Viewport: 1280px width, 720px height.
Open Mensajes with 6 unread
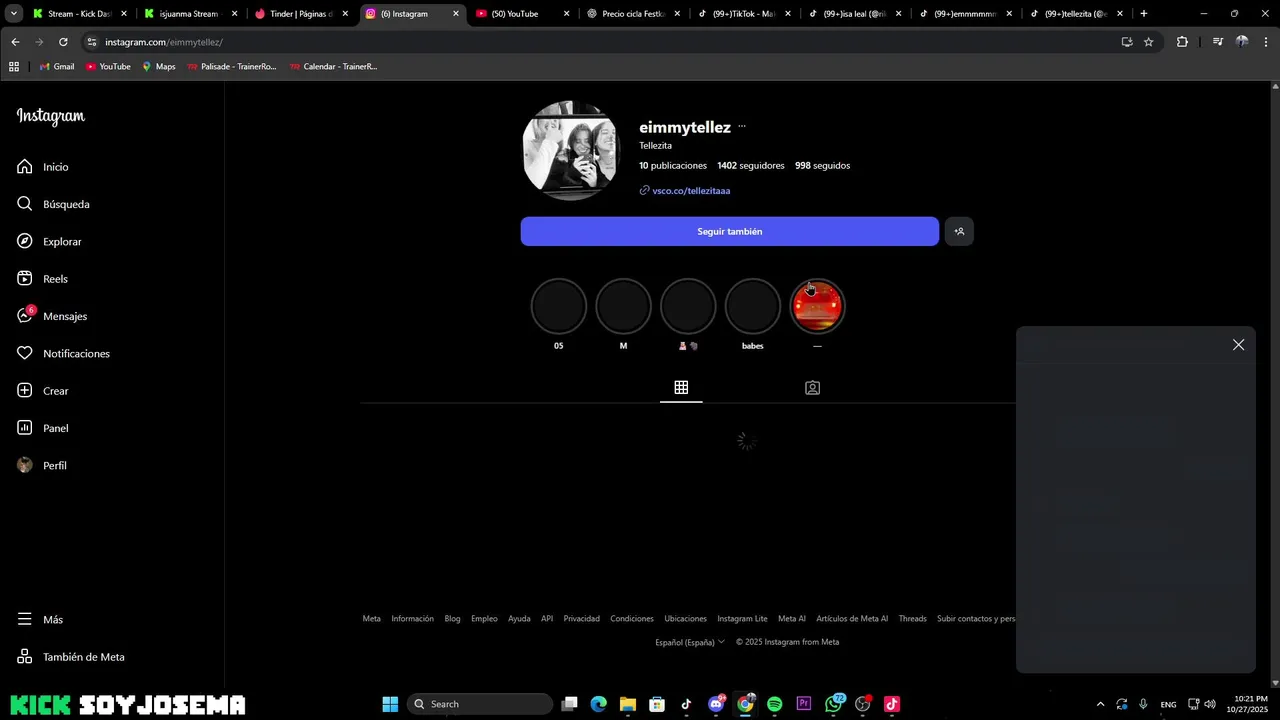click(x=52, y=316)
